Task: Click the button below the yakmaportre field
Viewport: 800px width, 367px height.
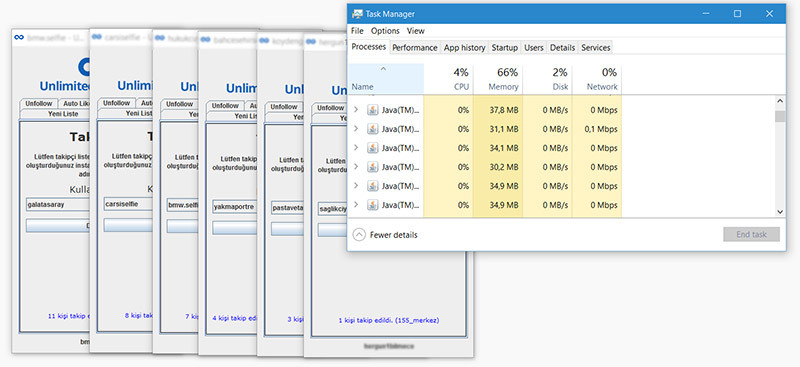Action: [x=234, y=228]
